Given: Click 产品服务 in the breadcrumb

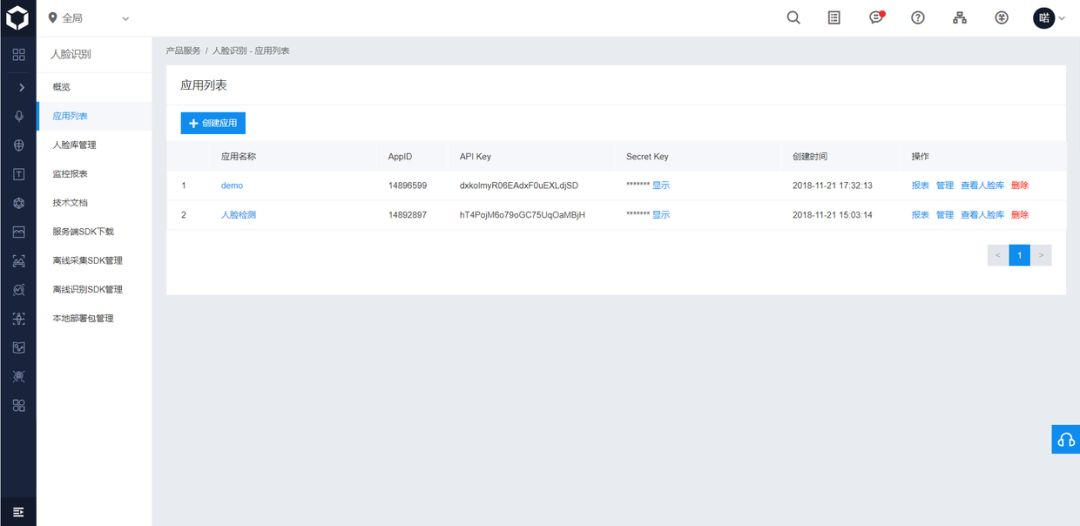Looking at the screenshot, I should tap(183, 52).
